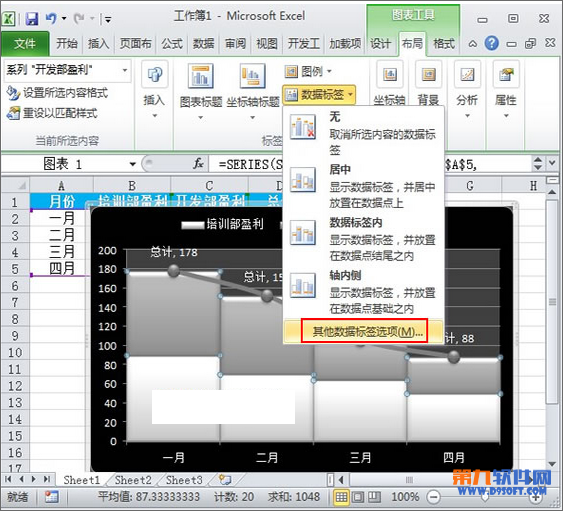Click the 坐标轴标题 axis titles icon
Image resolution: width=563 pixels, height=511 pixels.
[x=253, y=76]
